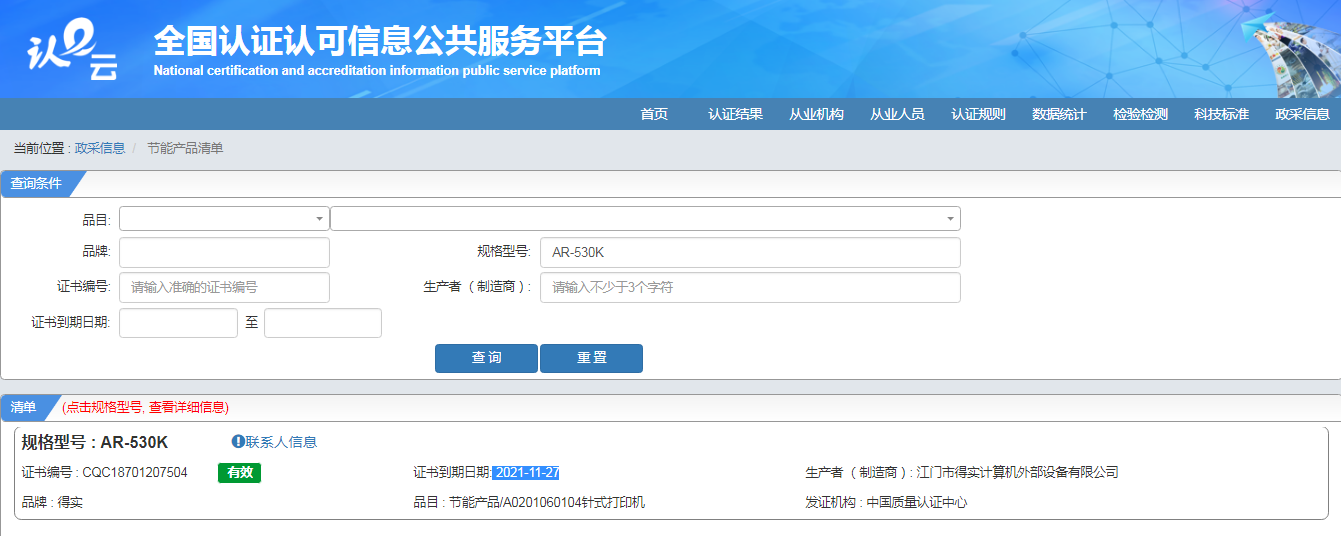Expand the second wide 品目 subcategory dropdown
This screenshot has height=536, width=1341.
pyautogui.click(x=645, y=218)
